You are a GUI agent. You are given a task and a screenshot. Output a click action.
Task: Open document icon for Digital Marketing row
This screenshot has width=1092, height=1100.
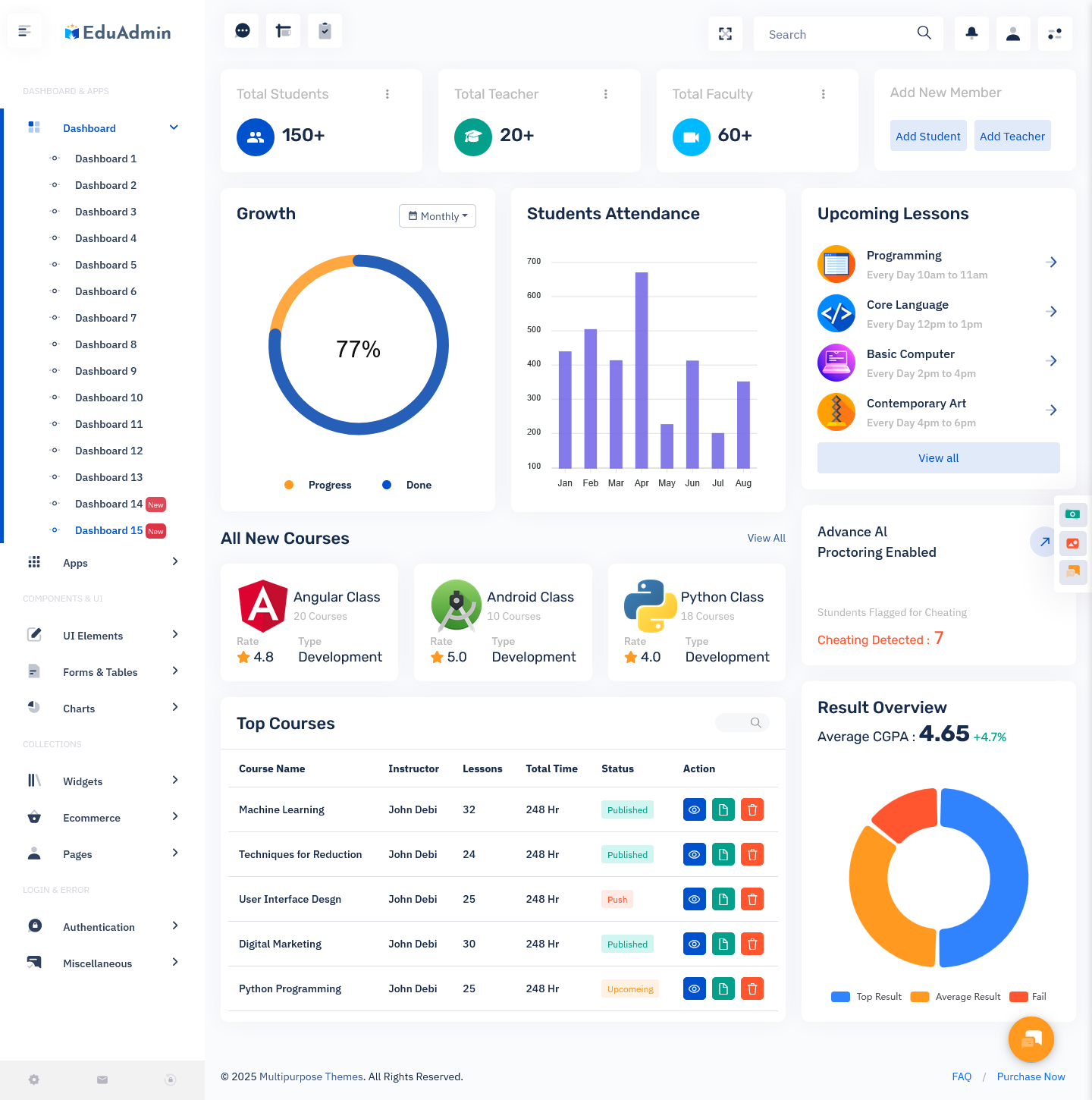coord(723,944)
